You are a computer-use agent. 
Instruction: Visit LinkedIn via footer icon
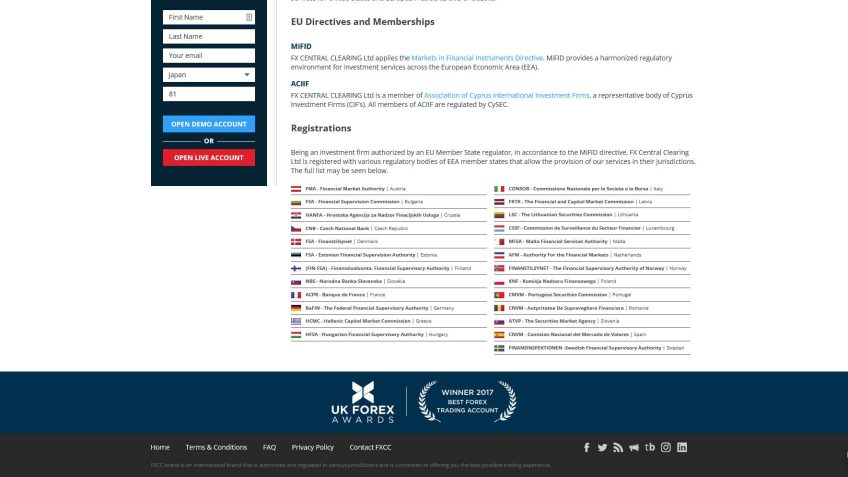[682, 447]
